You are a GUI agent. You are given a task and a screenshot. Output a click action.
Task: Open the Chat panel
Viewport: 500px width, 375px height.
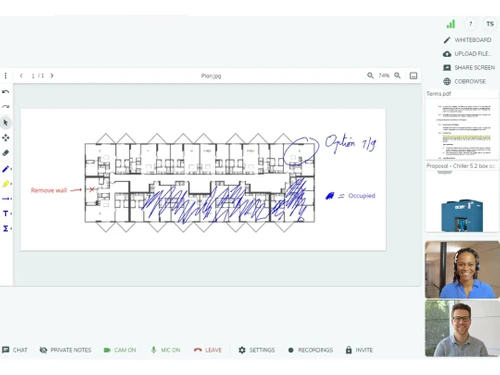click(15, 350)
